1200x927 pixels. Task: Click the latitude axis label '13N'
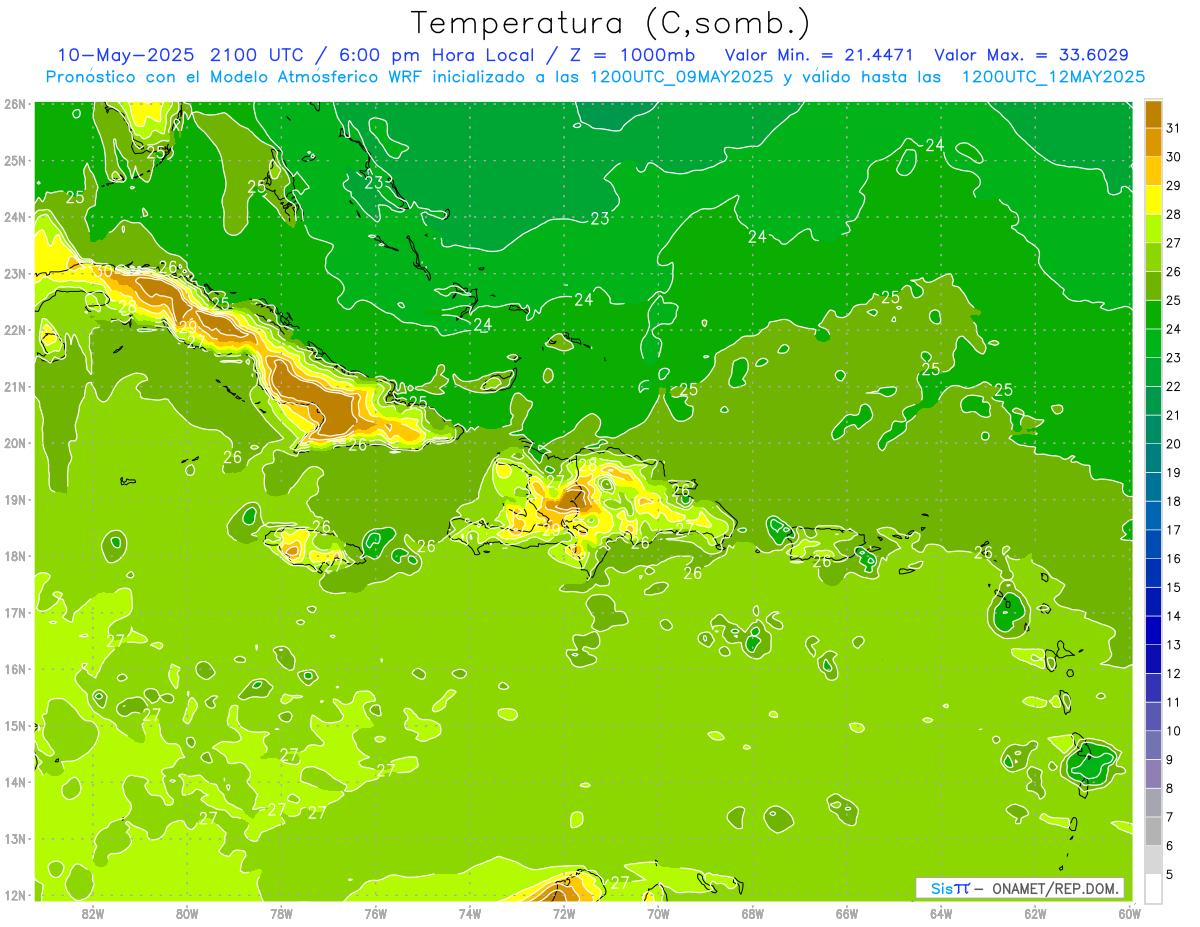[15, 838]
